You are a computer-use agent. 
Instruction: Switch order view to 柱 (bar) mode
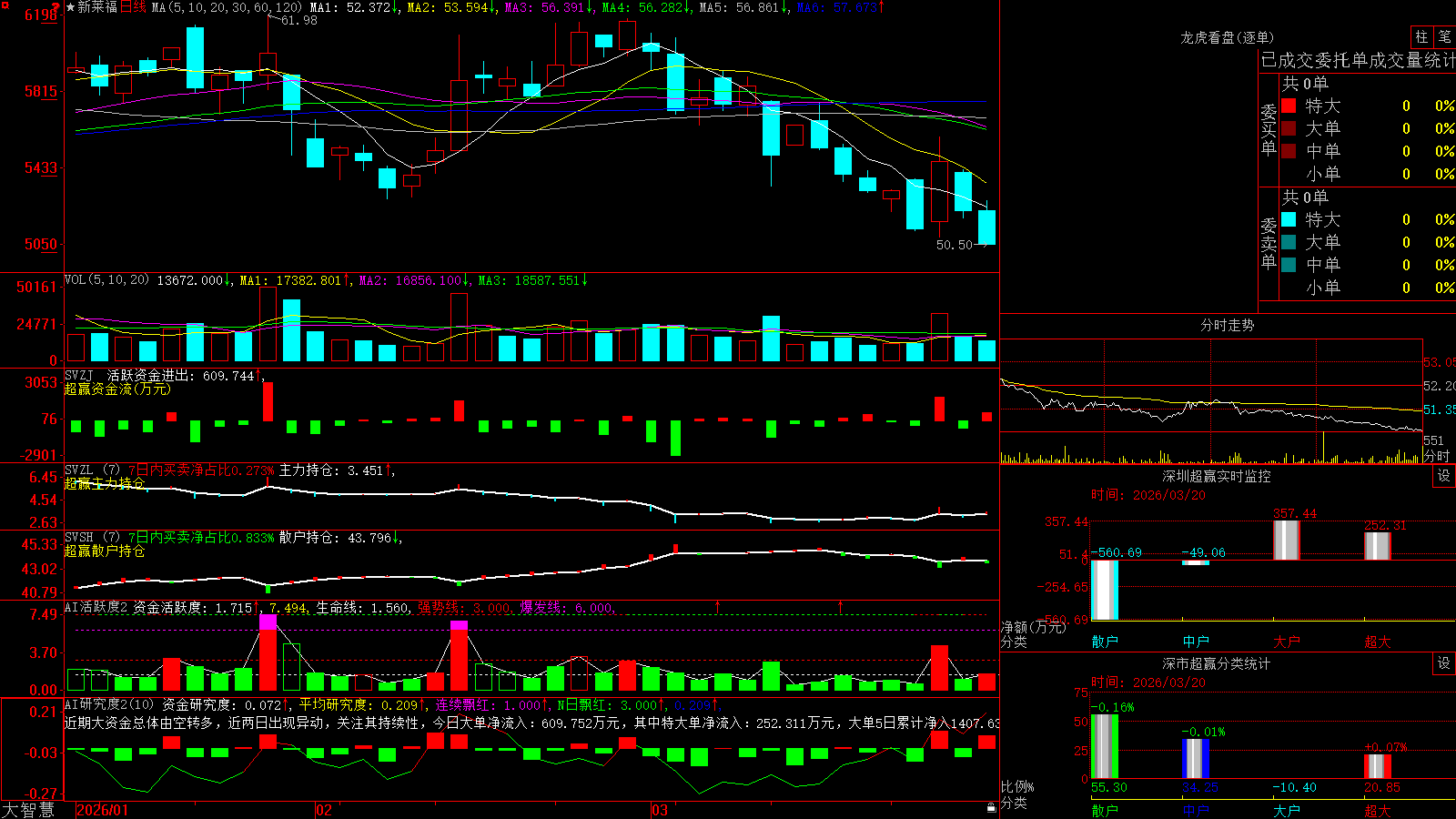(x=1421, y=36)
